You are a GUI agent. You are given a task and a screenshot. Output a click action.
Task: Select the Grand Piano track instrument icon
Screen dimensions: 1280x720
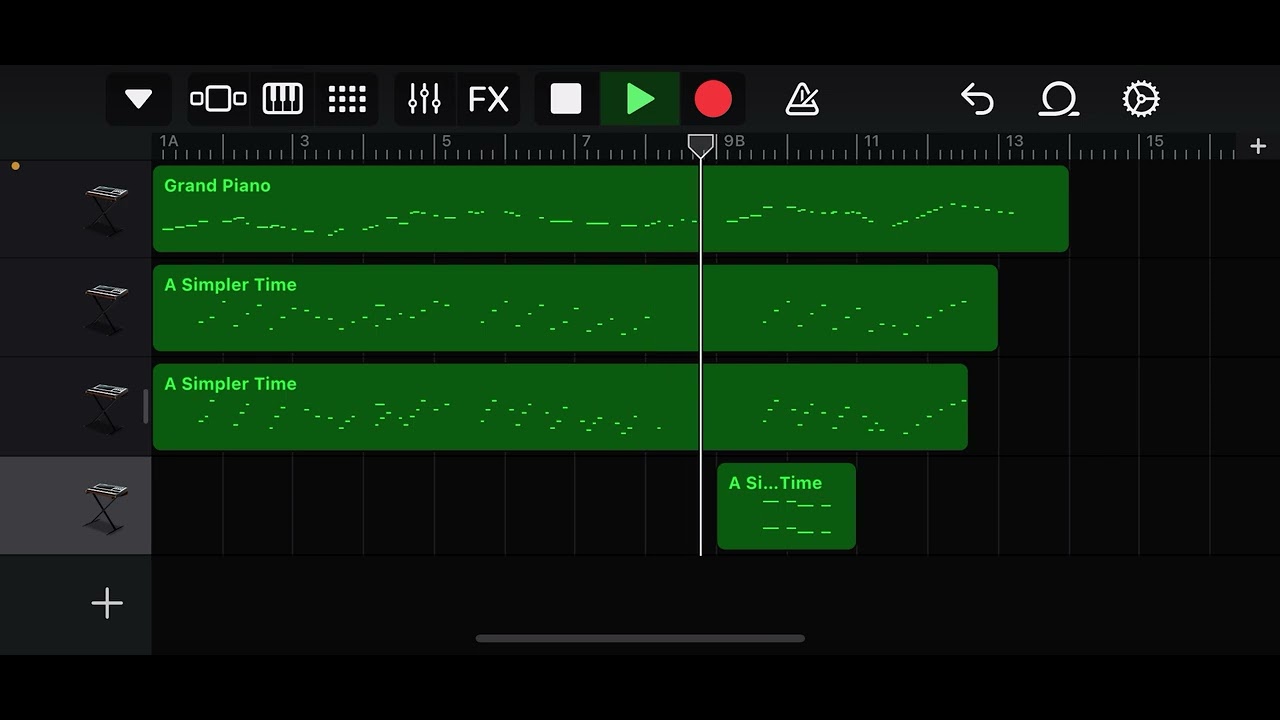tap(107, 210)
